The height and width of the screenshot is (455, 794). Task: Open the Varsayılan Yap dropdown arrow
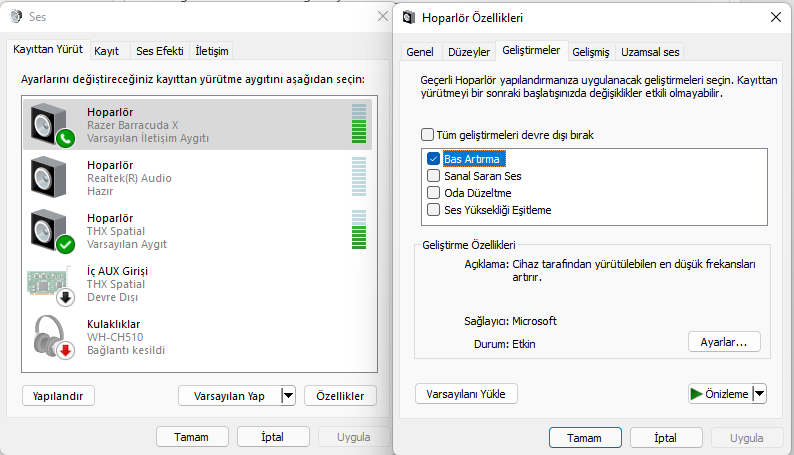click(x=289, y=396)
